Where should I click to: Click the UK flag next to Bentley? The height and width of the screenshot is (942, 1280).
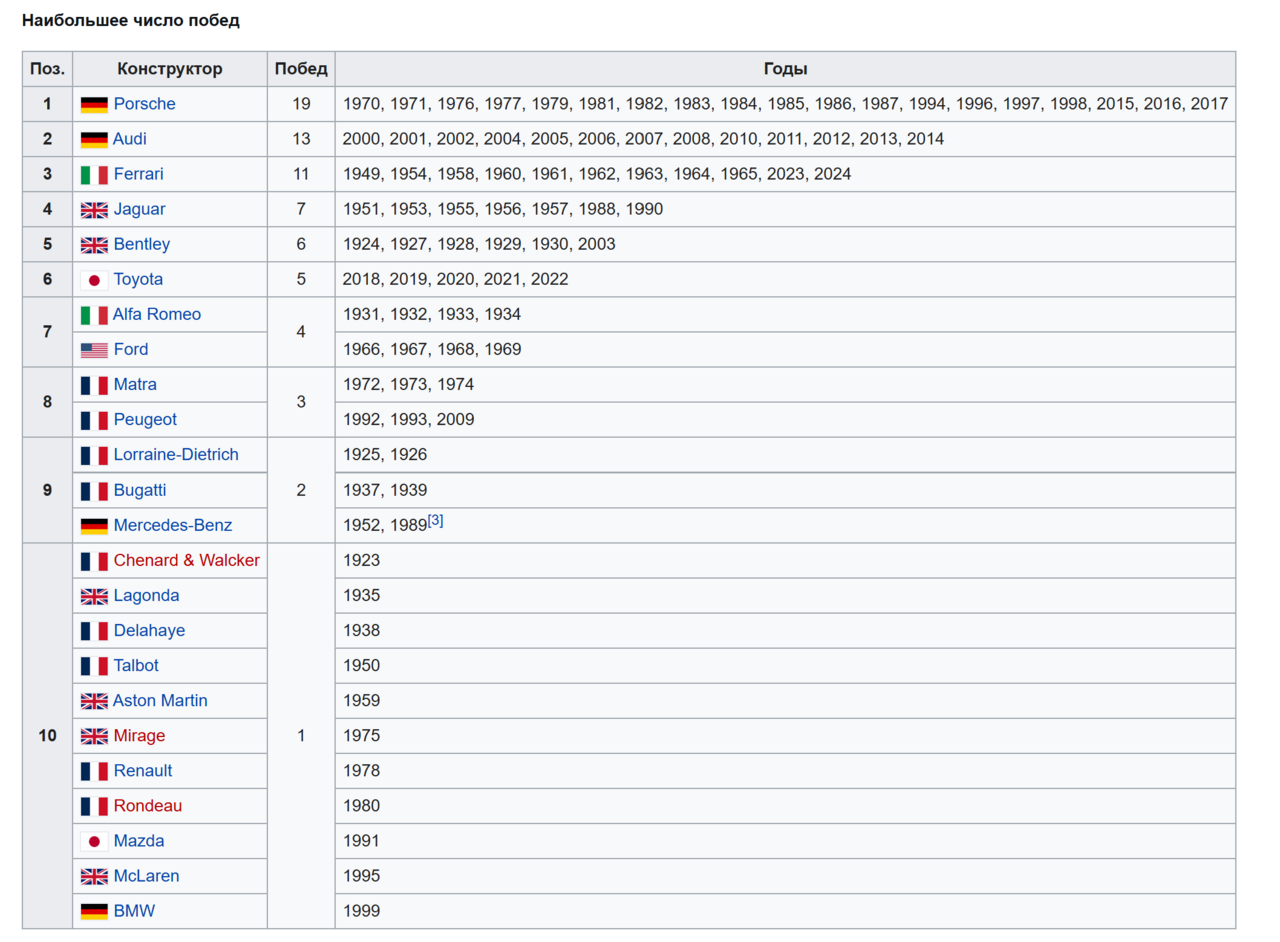tap(94, 245)
